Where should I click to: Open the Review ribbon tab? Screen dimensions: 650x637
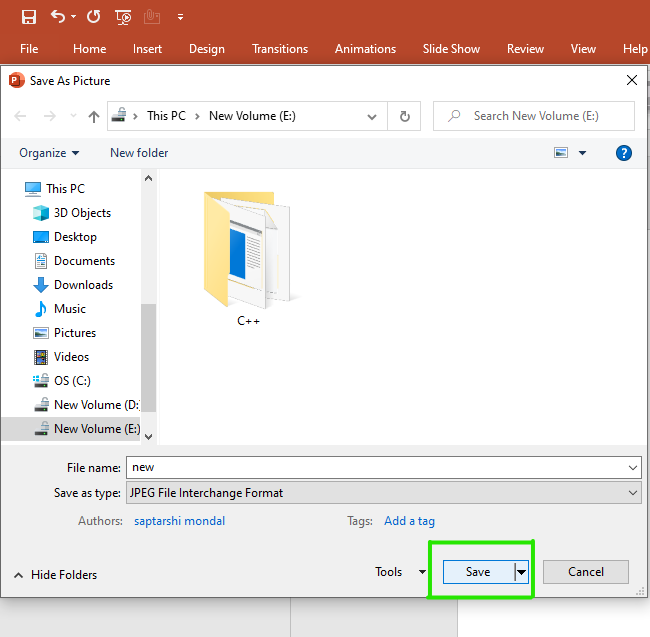pos(525,49)
